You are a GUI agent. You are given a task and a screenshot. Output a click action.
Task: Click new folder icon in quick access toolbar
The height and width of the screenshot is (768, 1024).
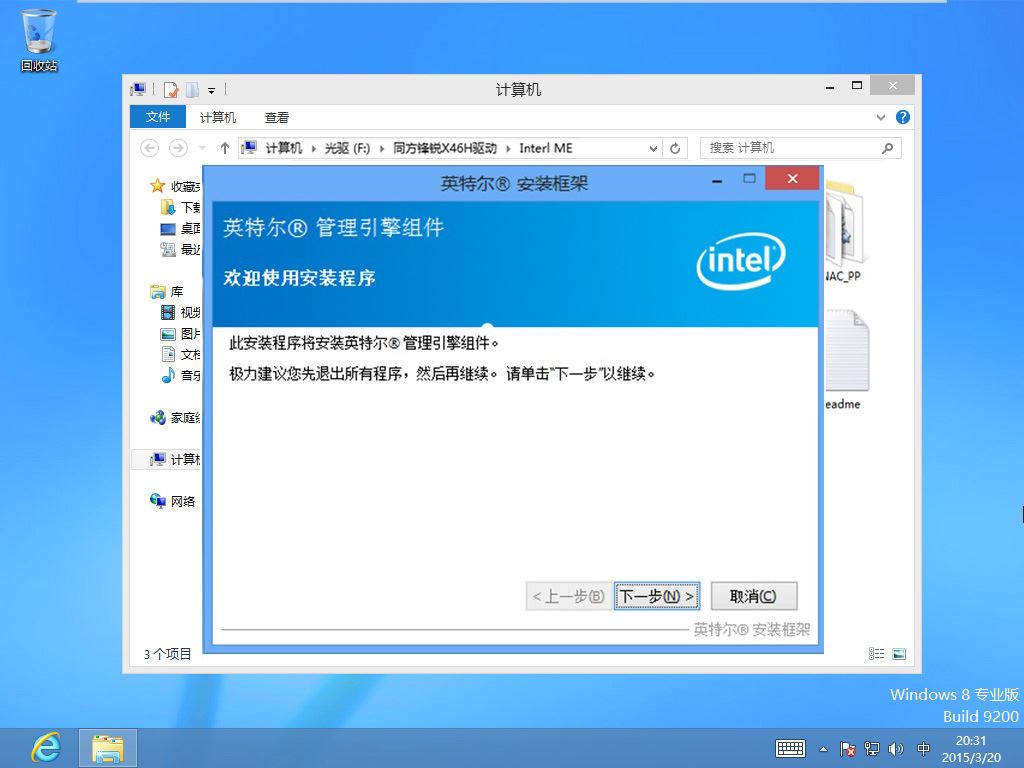click(193, 89)
